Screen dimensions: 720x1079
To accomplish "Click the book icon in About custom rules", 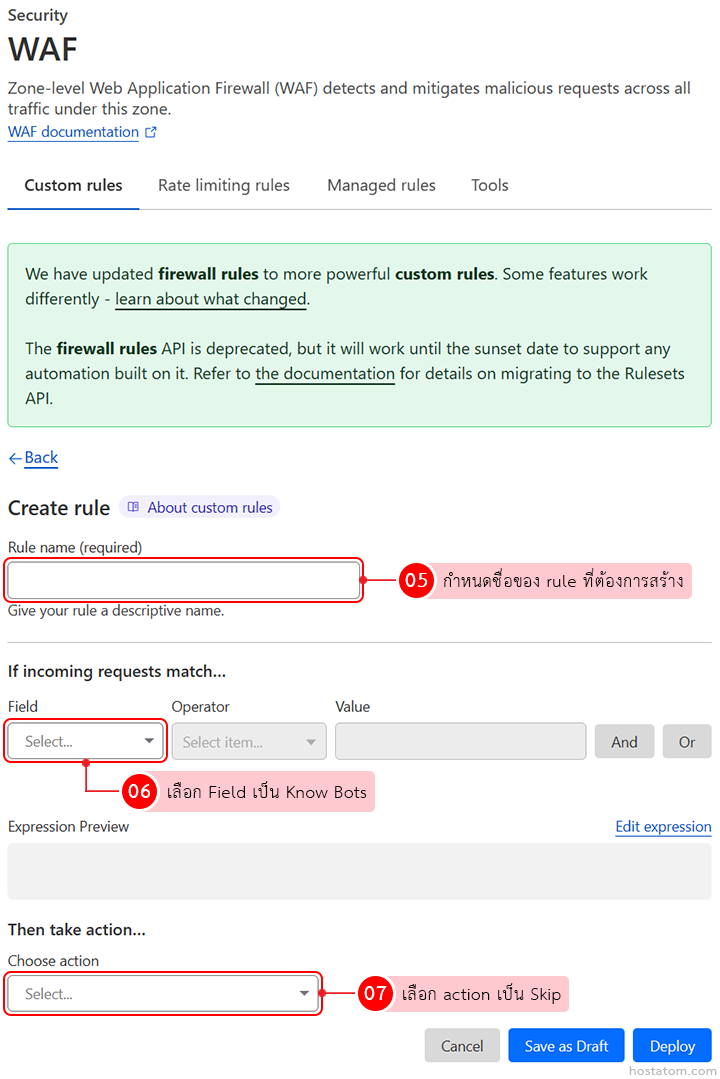I will [x=133, y=508].
